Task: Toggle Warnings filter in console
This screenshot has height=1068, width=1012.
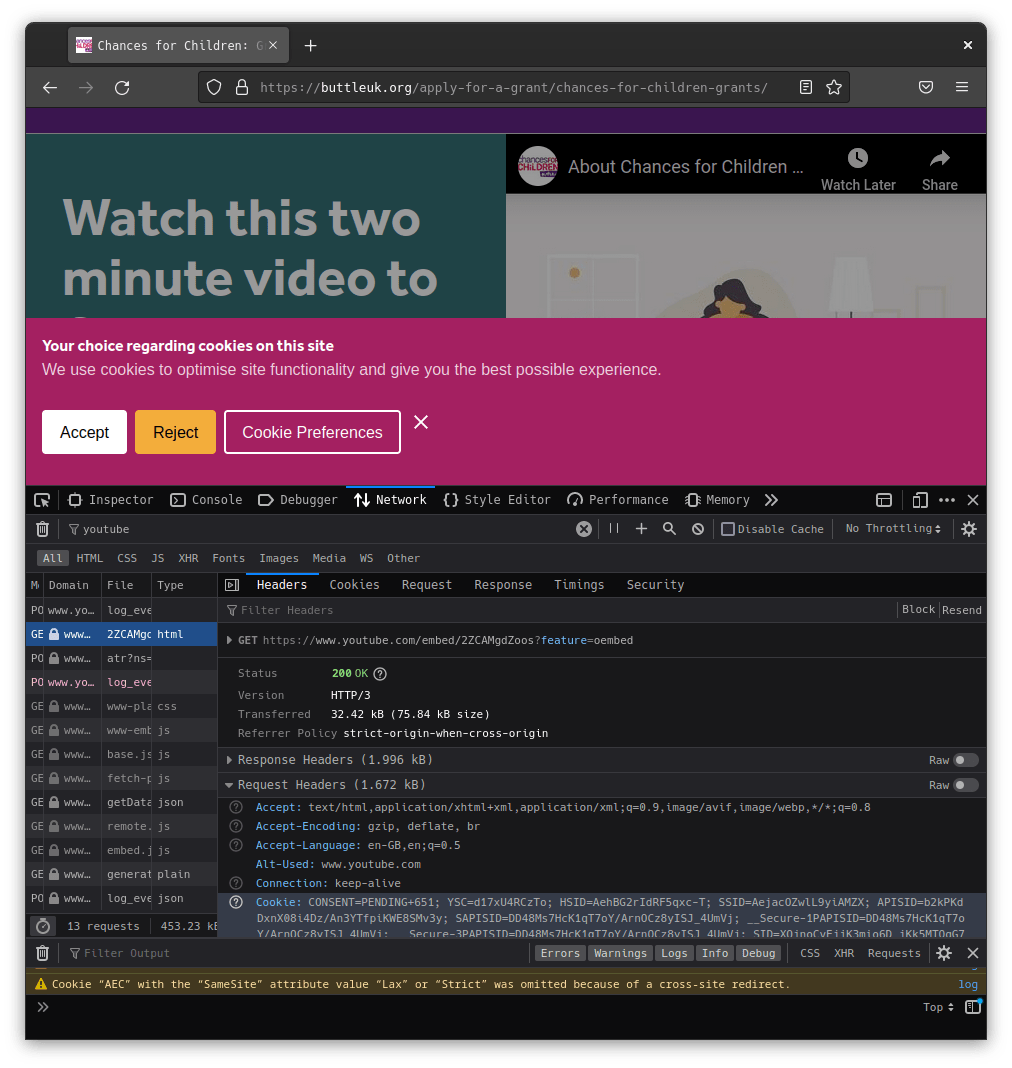Action: click(x=620, y=954)
